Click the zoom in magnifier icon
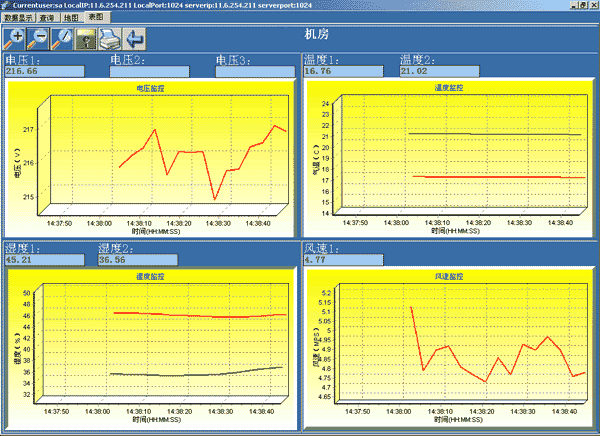Screen dimensions: 600x436 coord(15,38)
